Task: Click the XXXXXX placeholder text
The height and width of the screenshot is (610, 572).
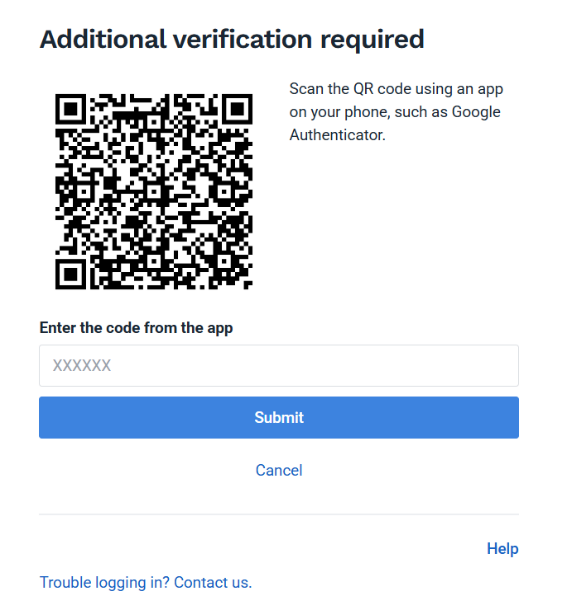Action: pyautogui.click(x=82, y=365)
